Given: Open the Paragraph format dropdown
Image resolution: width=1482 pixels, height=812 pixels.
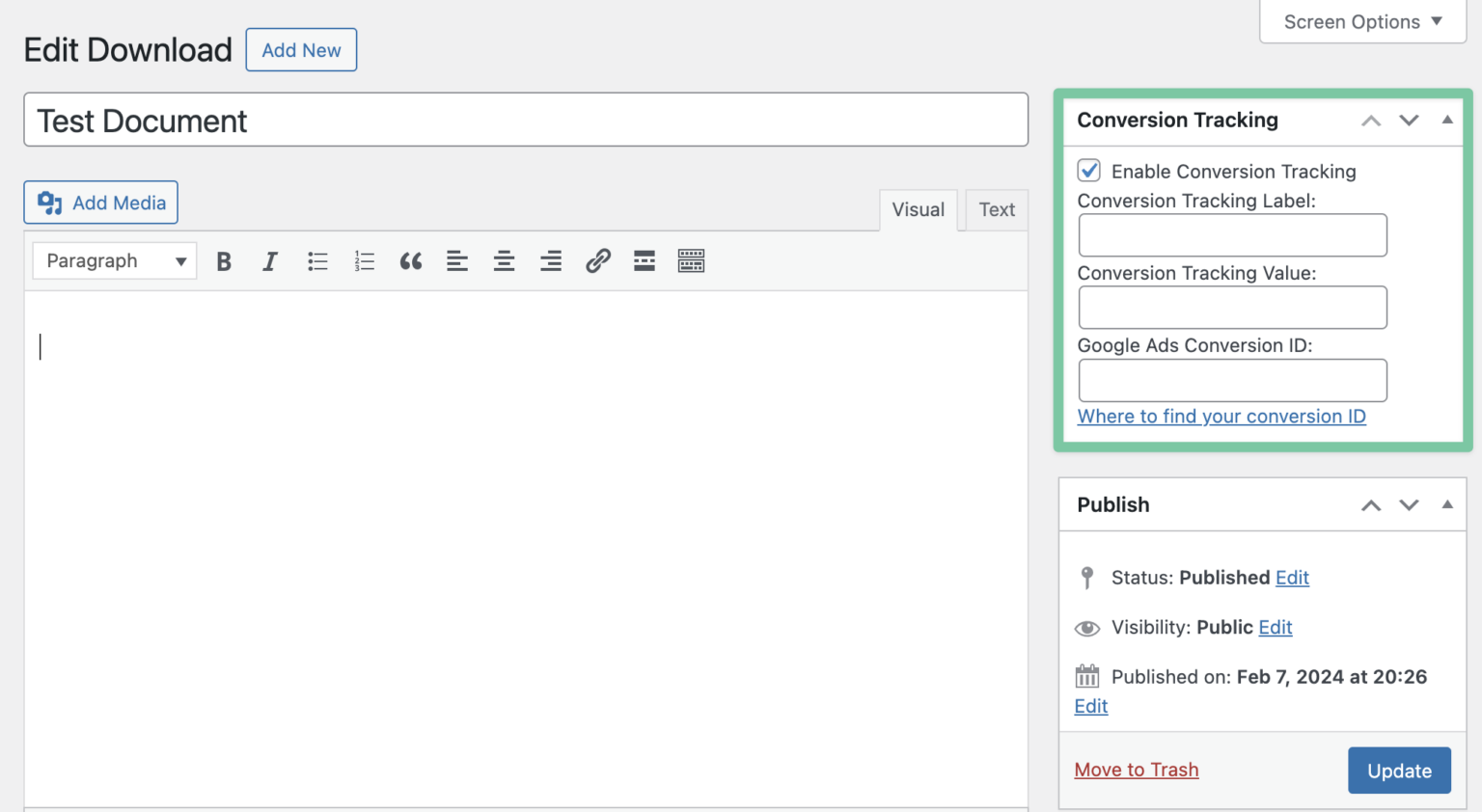Looking at the screenshot, I should tap(115, 261).
